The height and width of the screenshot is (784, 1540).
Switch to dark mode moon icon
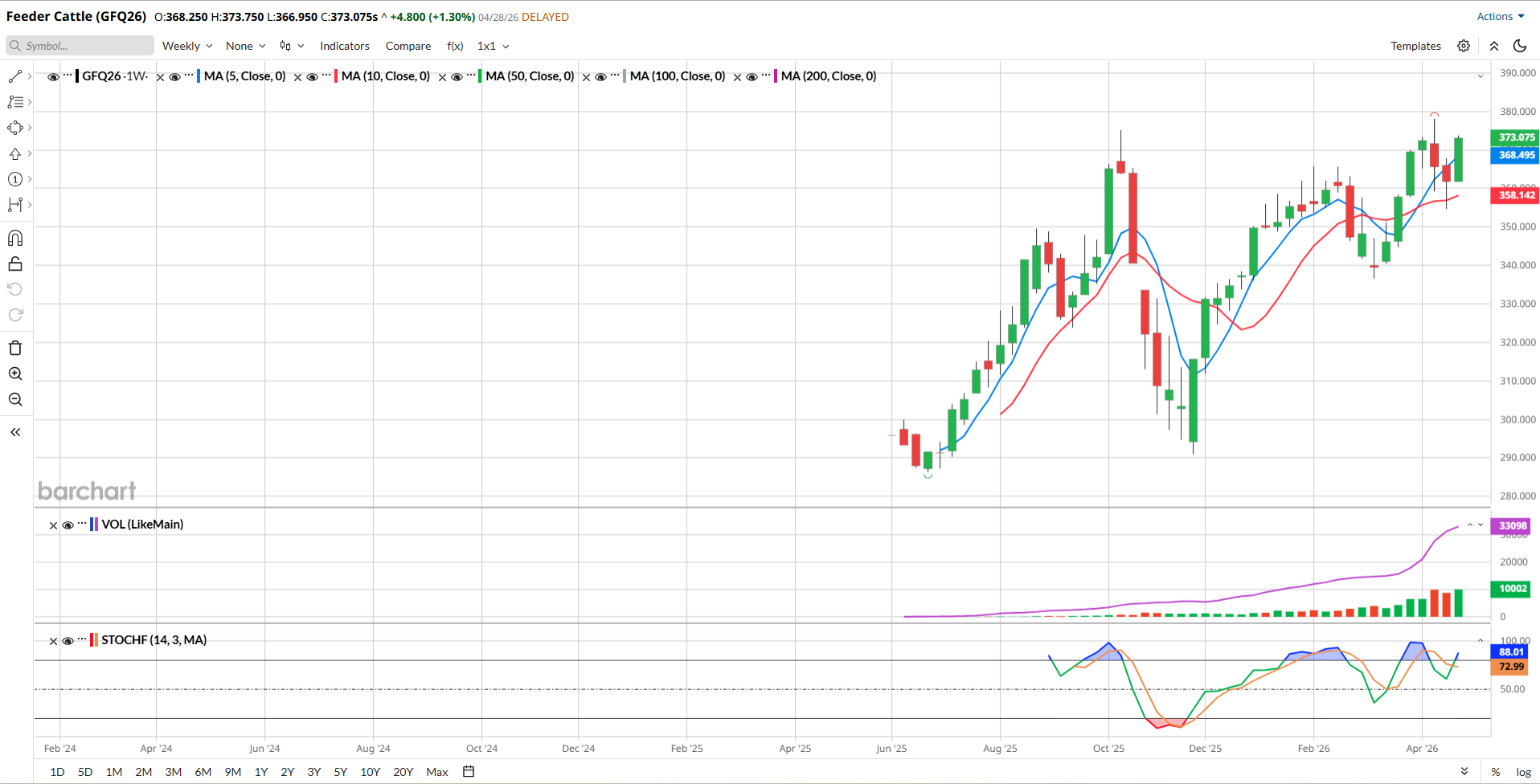pyautogui.click(x=1519, y=46)
